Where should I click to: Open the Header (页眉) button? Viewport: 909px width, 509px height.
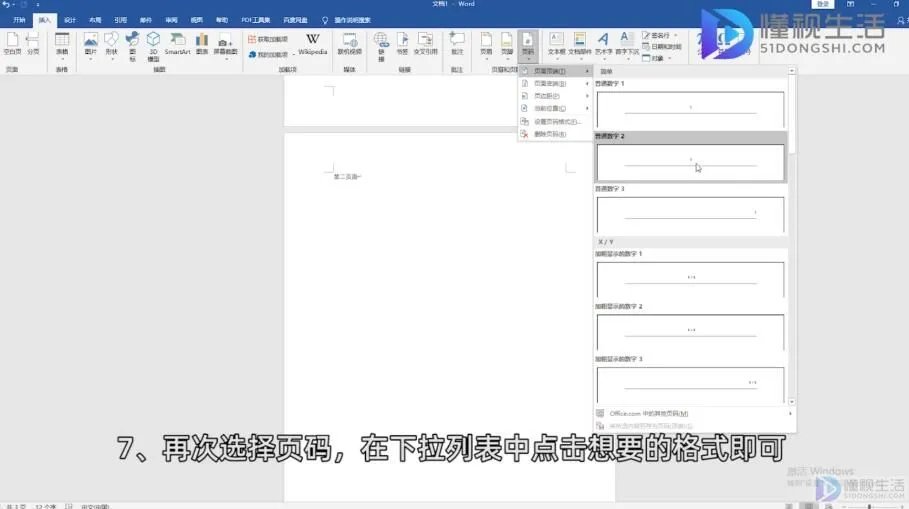486,46
